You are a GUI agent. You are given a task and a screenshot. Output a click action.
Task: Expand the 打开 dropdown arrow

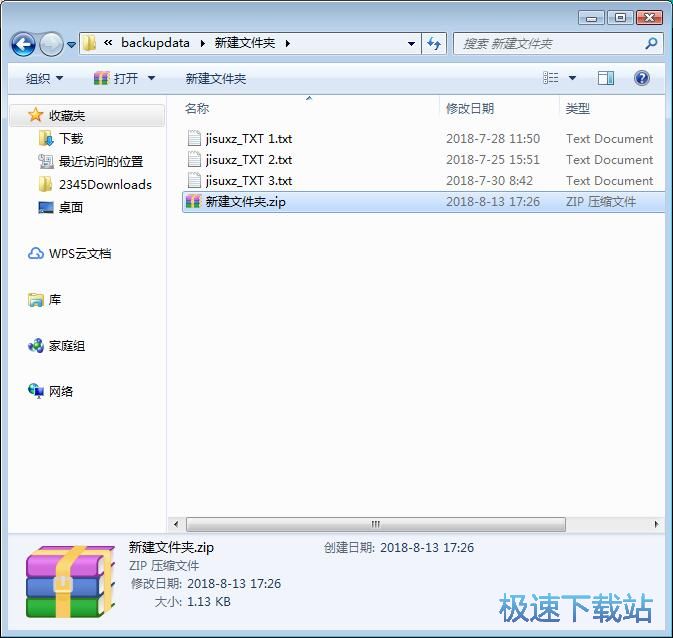pyautogui.click(x=151, y=79)
